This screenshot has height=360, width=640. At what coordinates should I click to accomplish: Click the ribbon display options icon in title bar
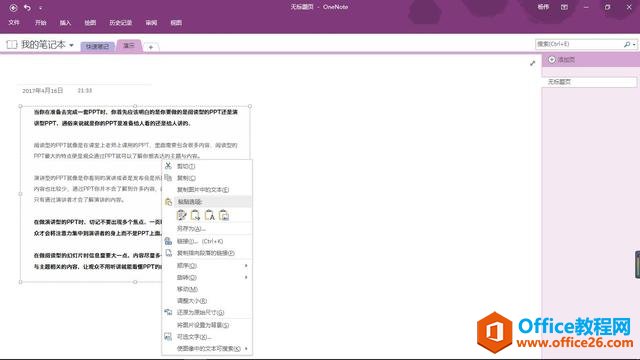pyautogui.click(x=564, y=7)
